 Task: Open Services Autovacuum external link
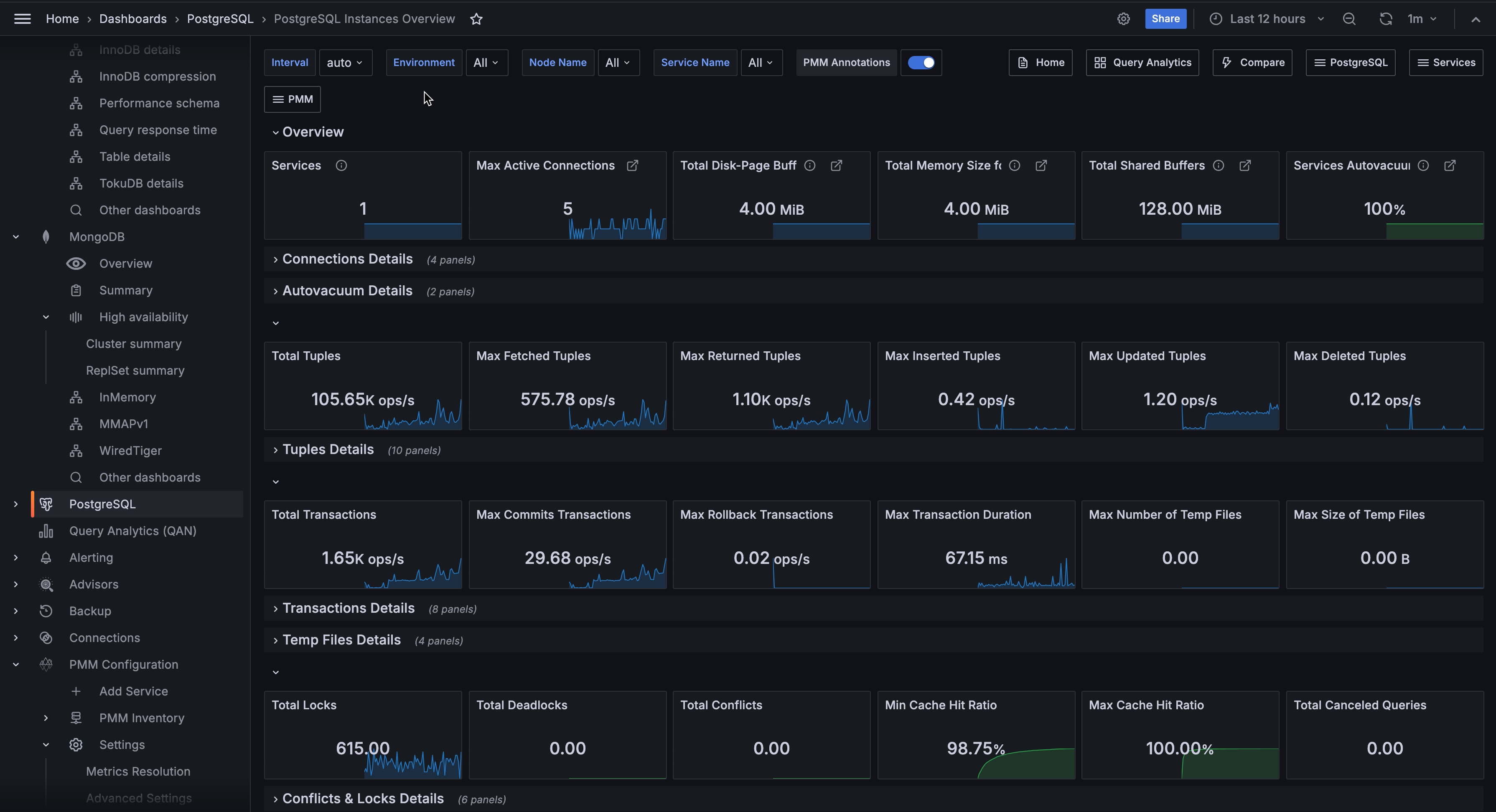coord(1450,165)
